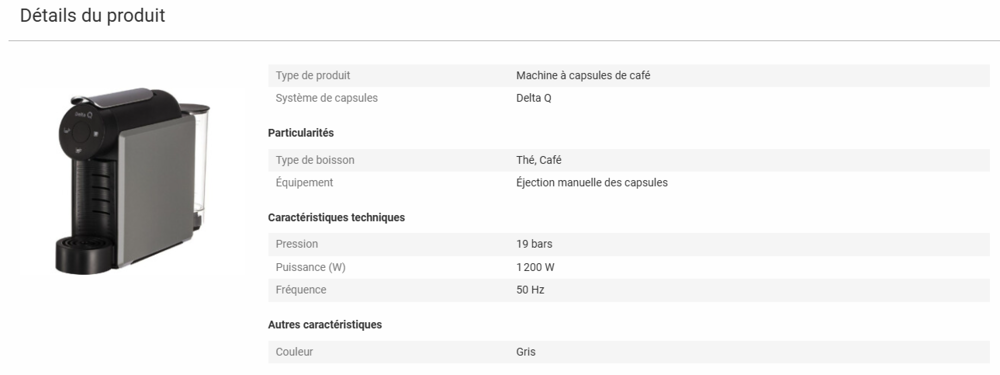Click the coffee machine product image

point(132,182)
